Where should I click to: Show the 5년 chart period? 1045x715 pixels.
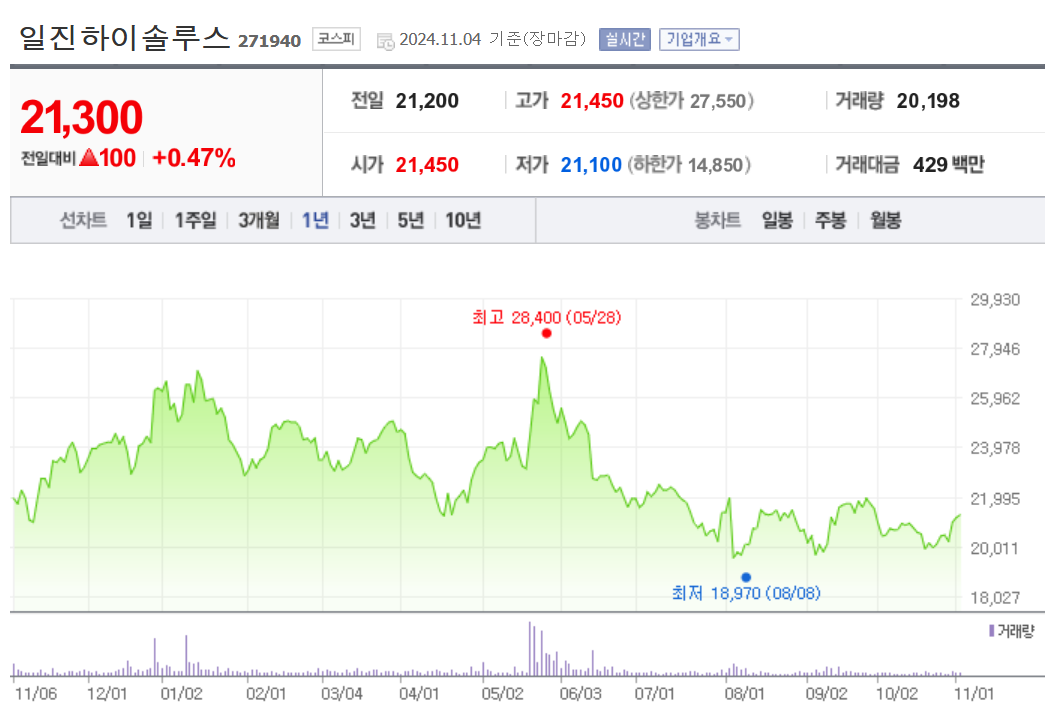pos(411,220)
